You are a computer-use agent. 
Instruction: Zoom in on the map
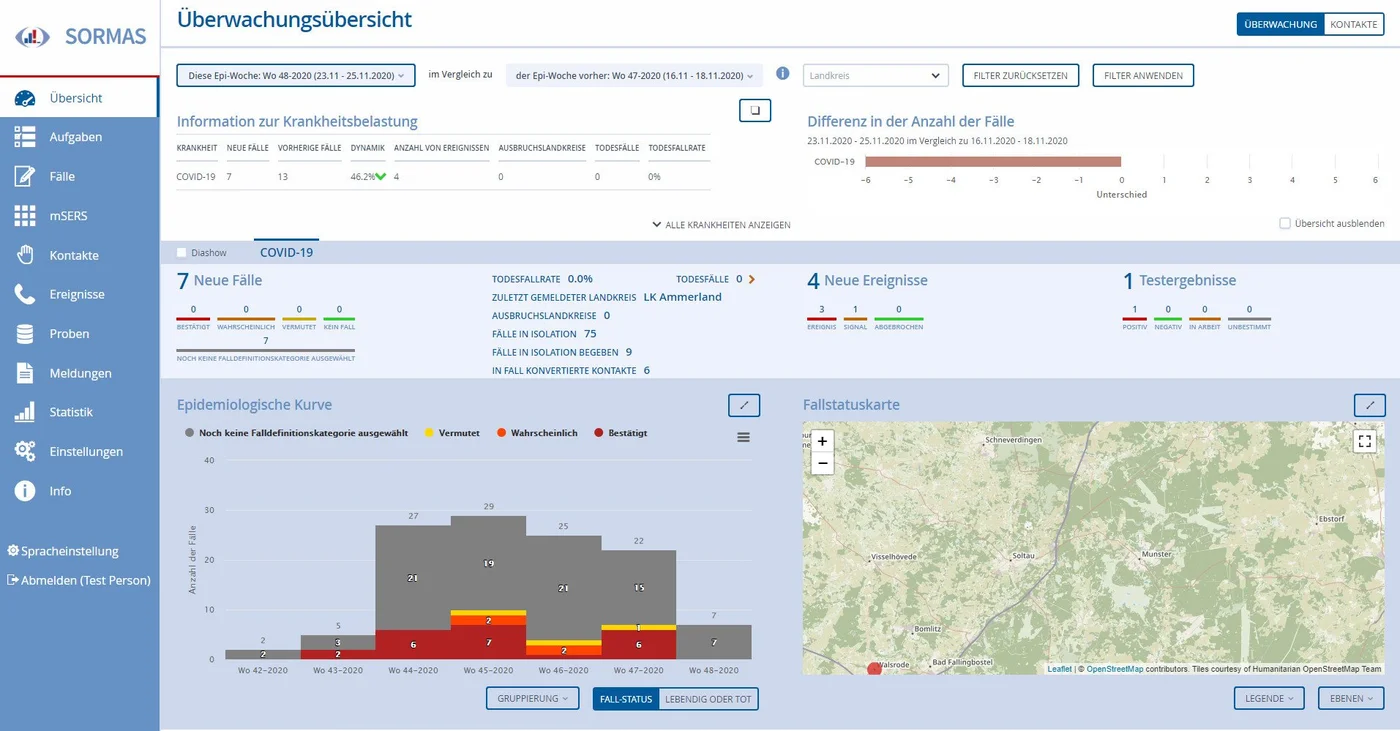pos(822,441)
